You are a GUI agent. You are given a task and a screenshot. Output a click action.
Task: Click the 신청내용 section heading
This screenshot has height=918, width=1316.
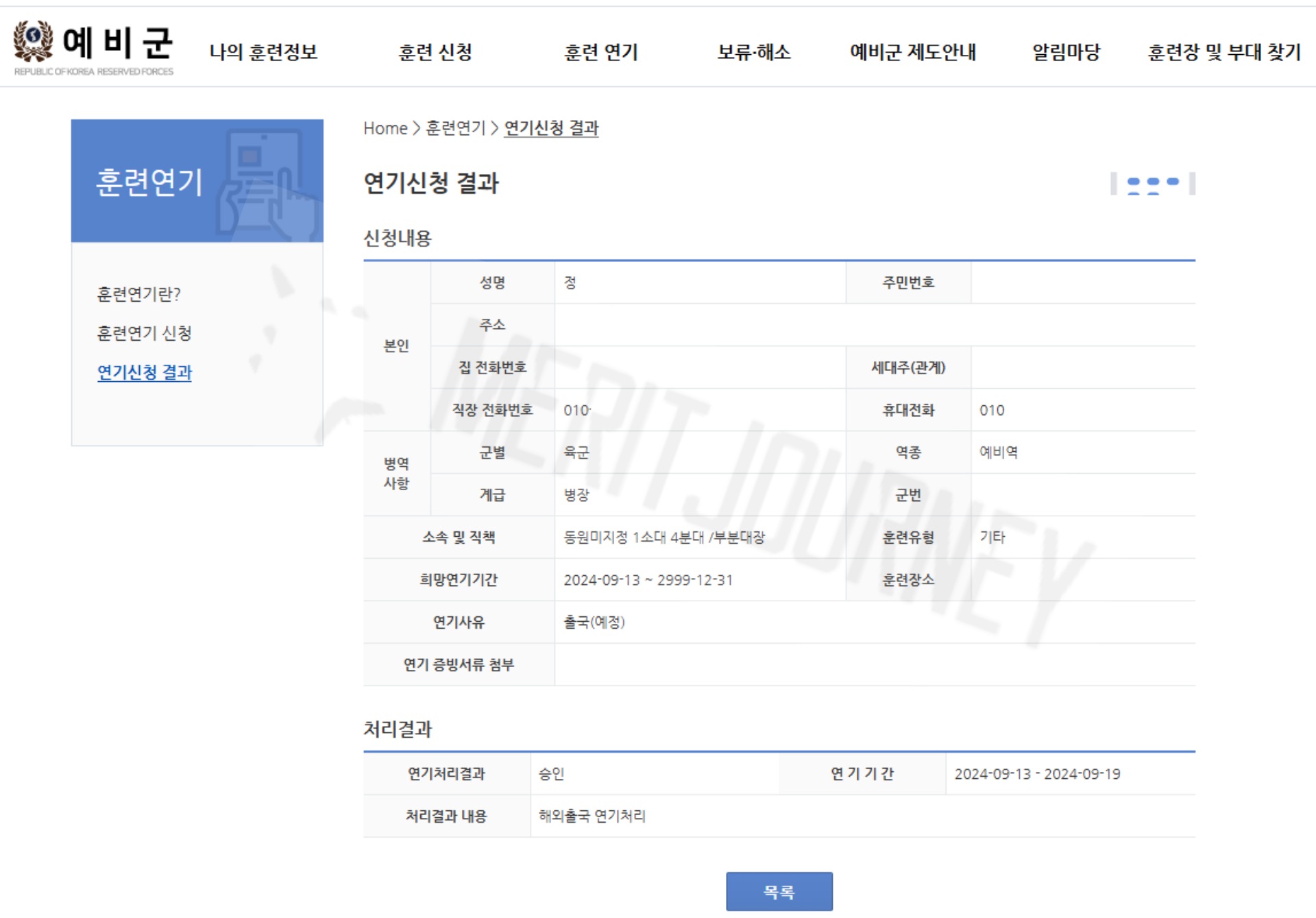click(398, 238)
